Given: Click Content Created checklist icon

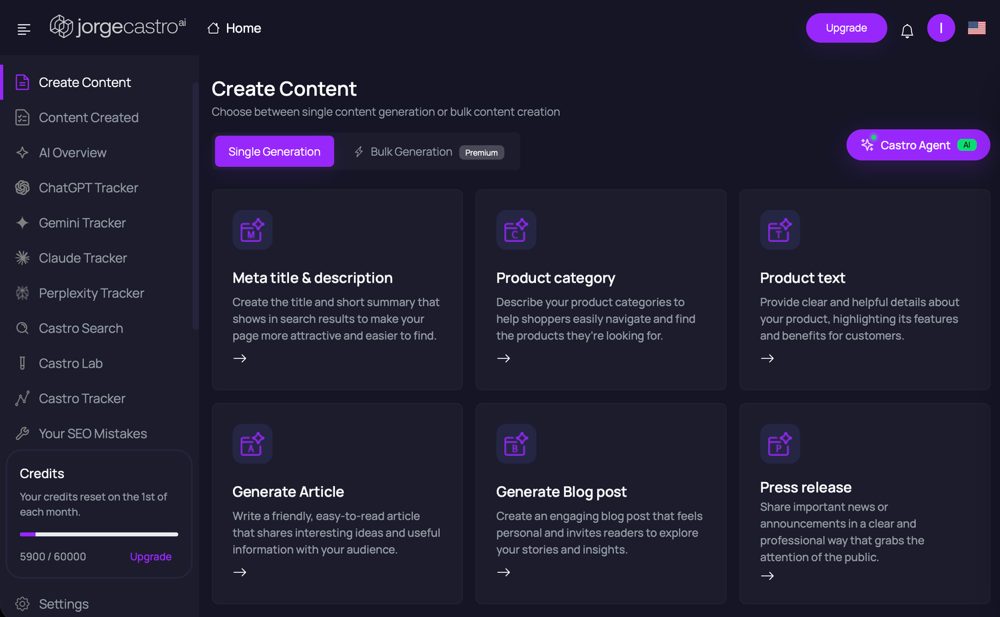Looking at the screenshot, I should [x=22, y=117].
